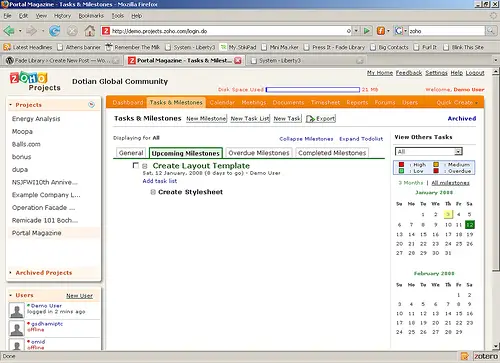Click the green Low priority swatch
Image resolution: width=500 pixels, height=363 pixels.
401,171
